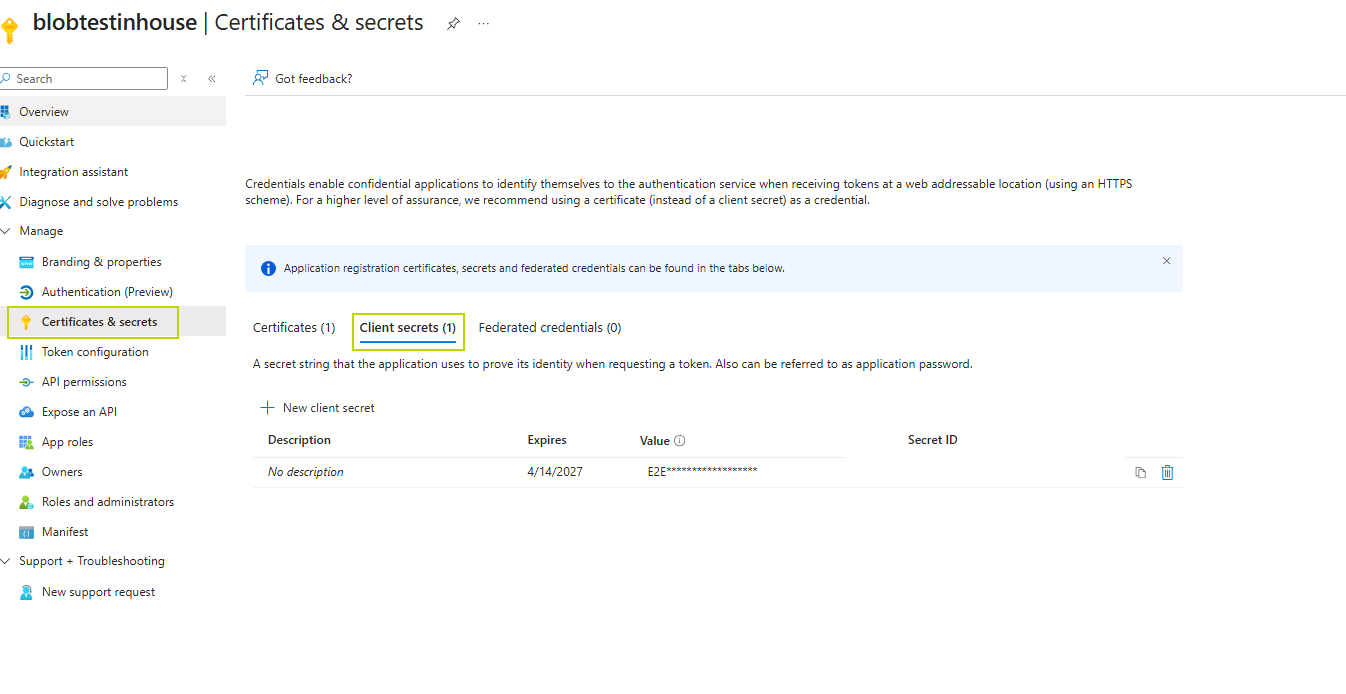
Task: Clear the sidebar search with X icon
Action: coord(184,78)
